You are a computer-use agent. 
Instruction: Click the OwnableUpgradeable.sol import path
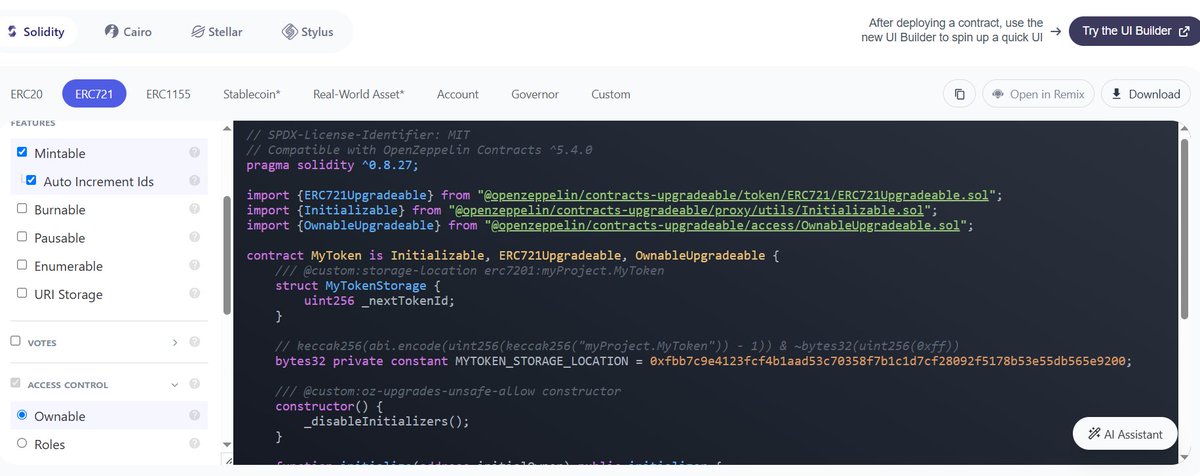pos(725,225)
